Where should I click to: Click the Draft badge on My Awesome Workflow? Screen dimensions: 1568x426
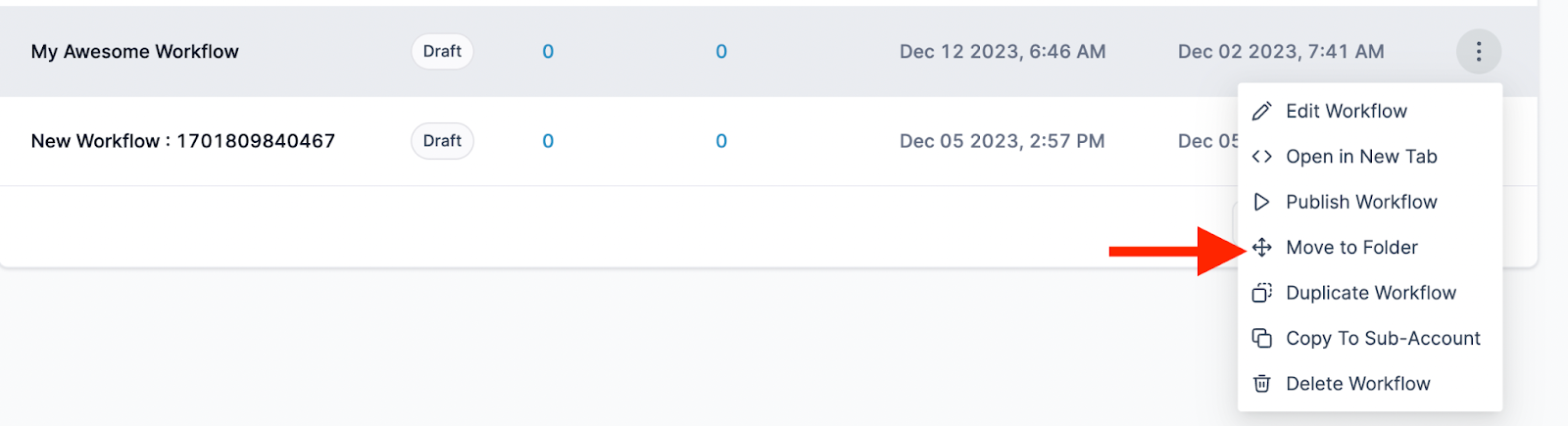[x=442, y=52]
